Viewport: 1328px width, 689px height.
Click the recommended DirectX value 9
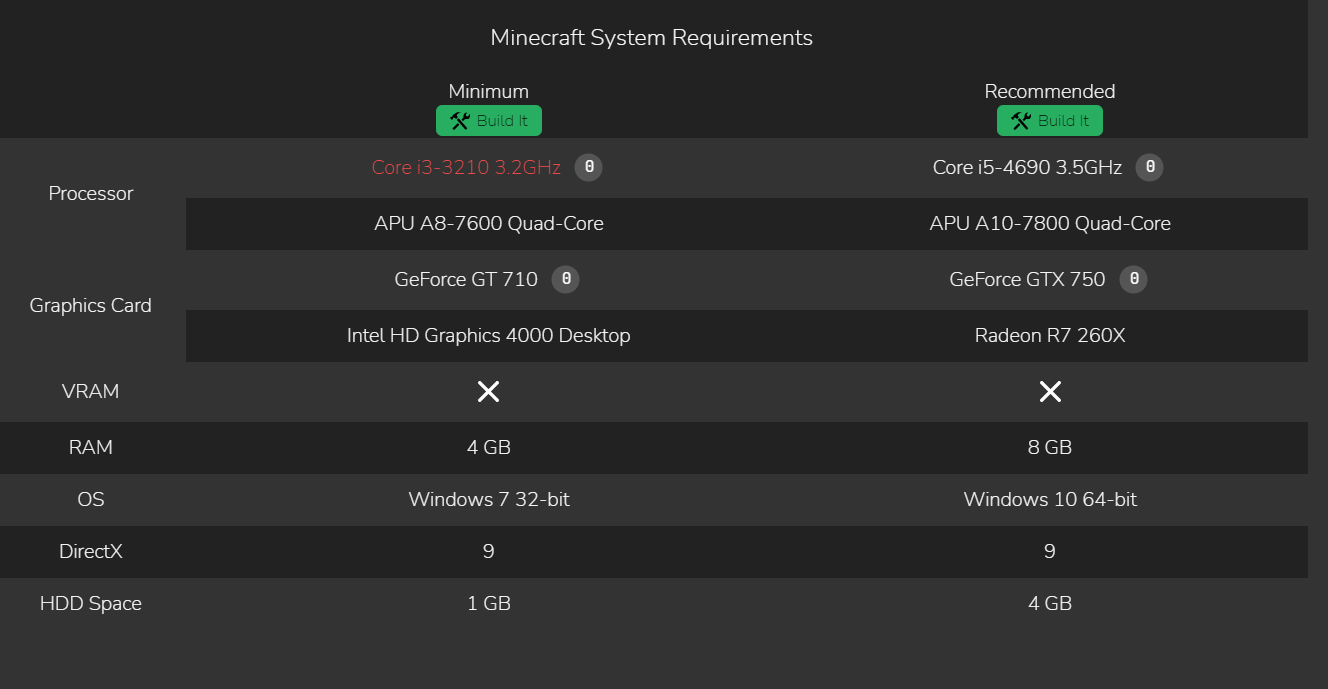pos(1050,551)
